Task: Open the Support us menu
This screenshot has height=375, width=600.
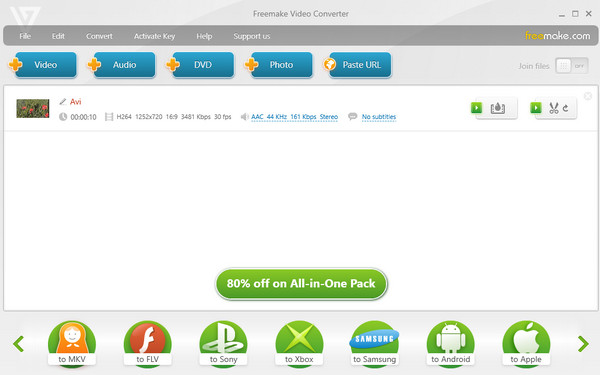Action: (252, 36)
